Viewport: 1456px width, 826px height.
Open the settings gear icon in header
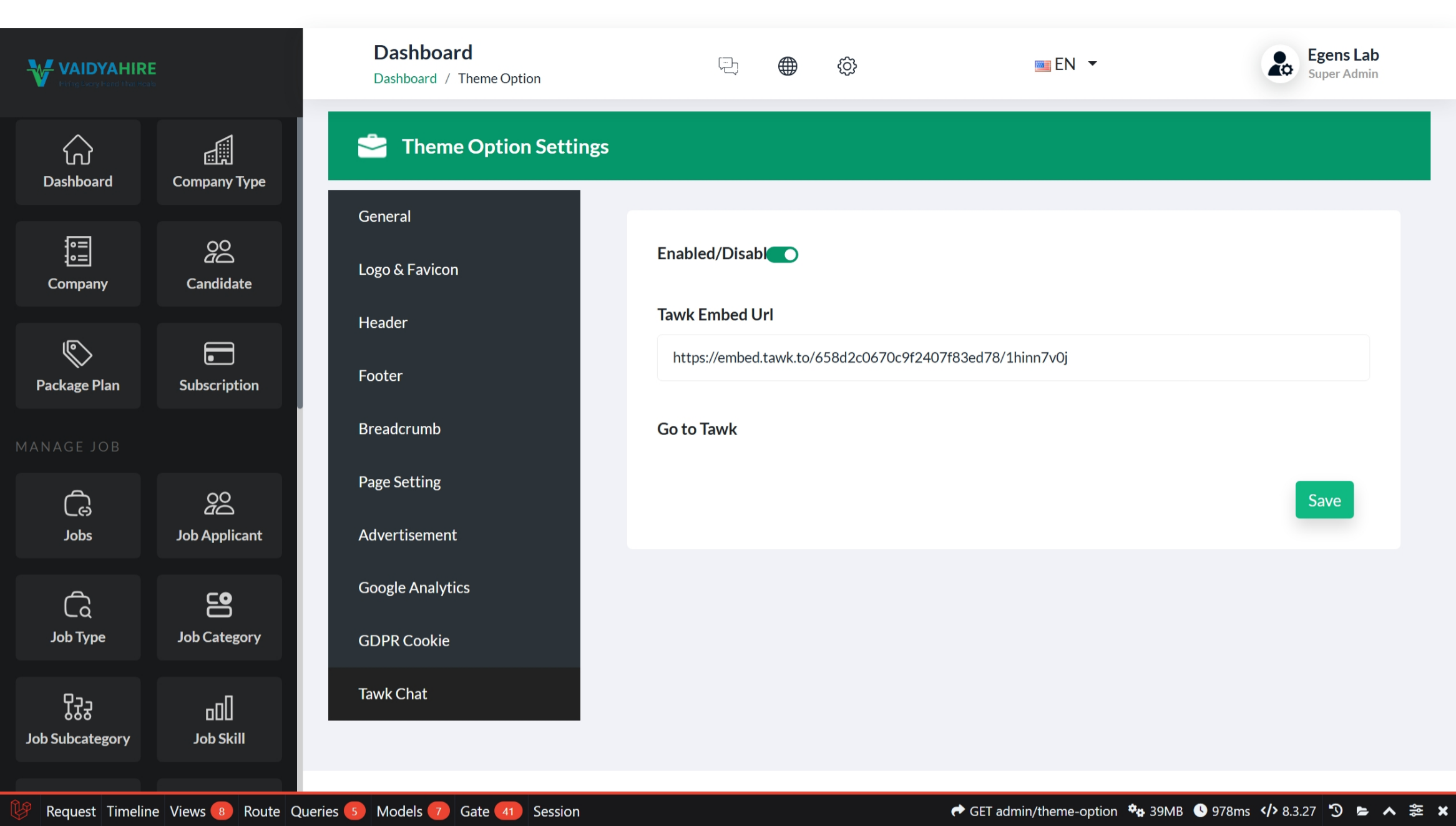tap(846, 66)
